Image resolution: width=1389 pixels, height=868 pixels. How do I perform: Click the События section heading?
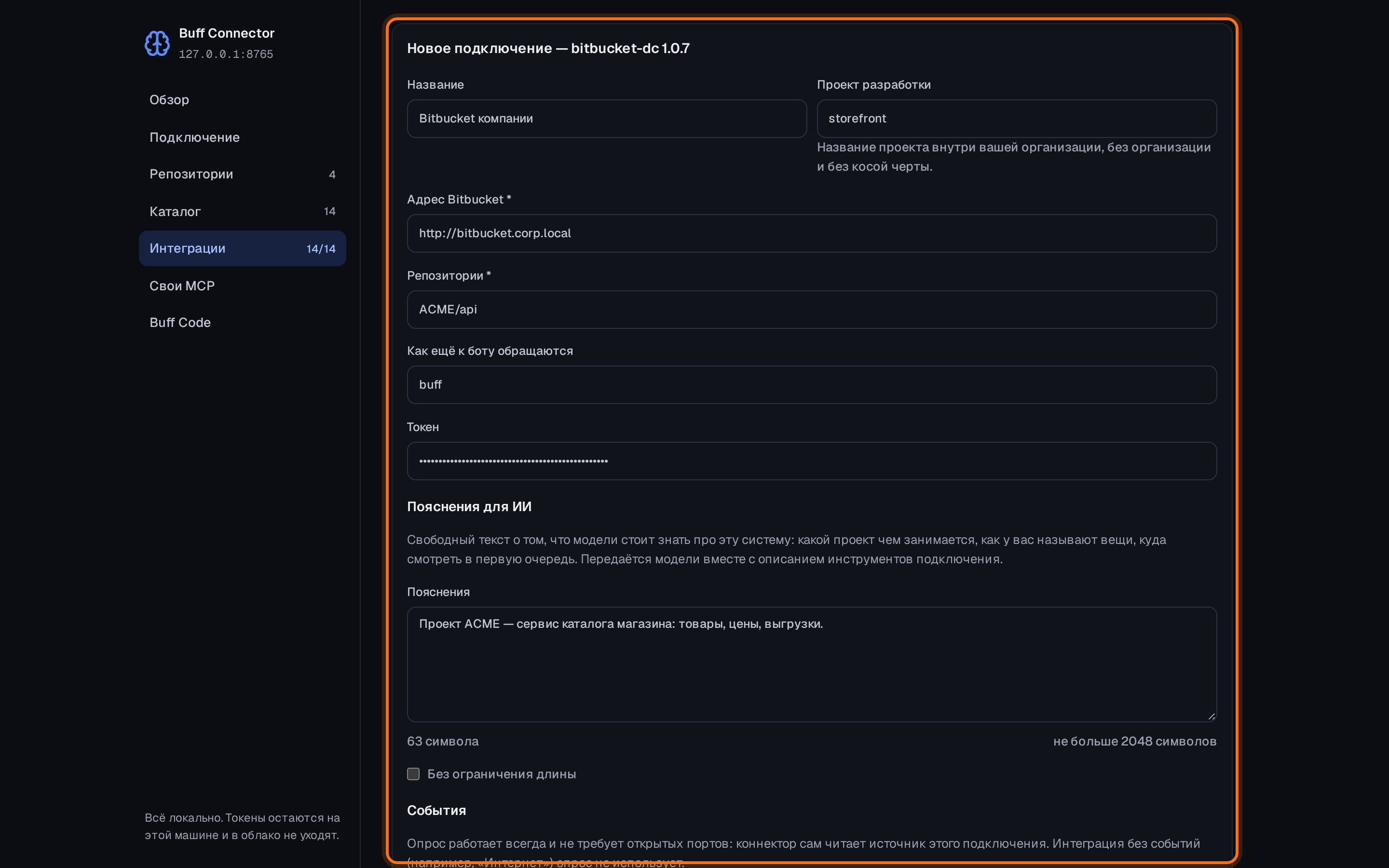[436, 810]
